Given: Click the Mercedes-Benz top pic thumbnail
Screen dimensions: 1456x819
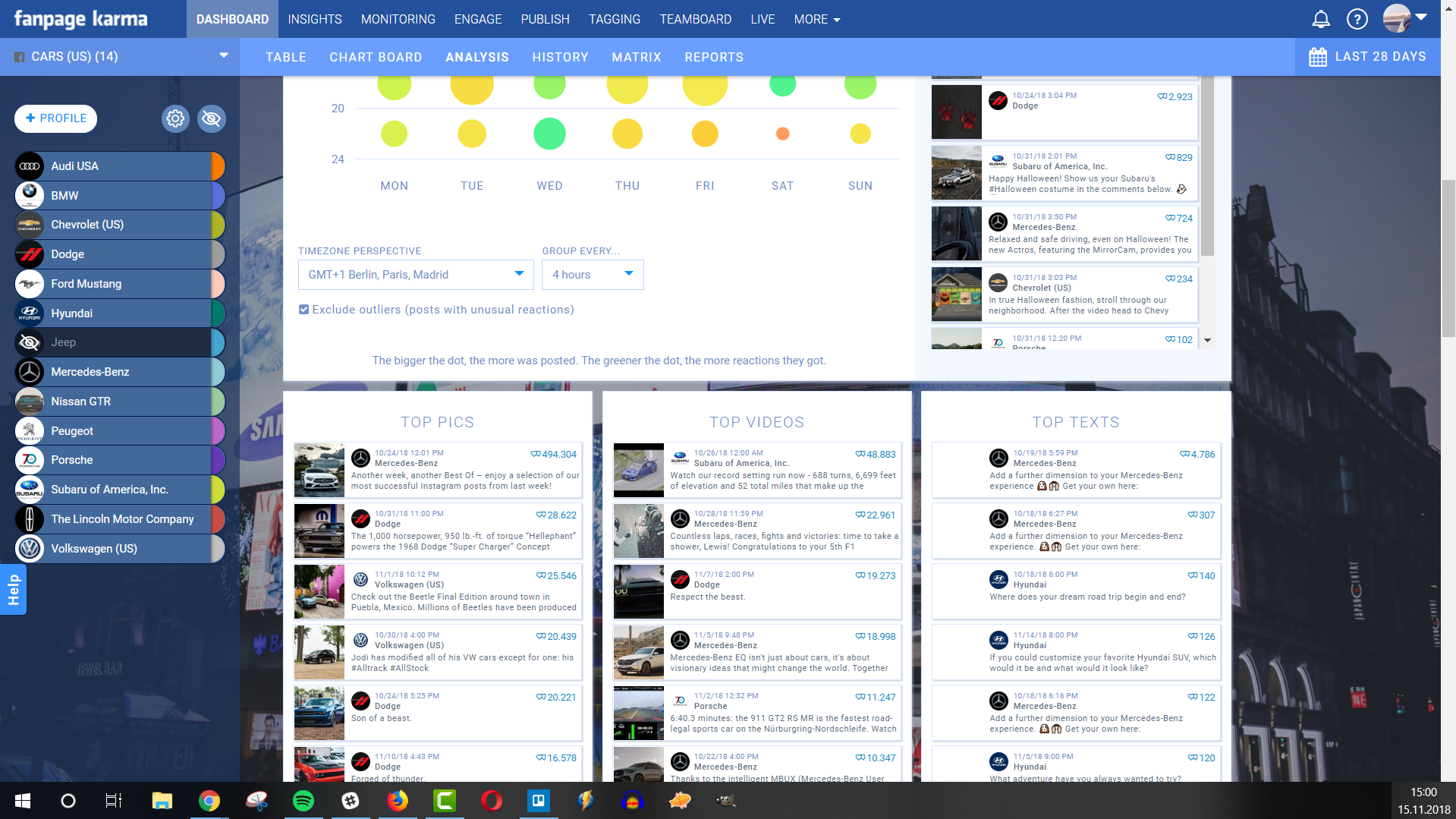Looking at the screenshot, I should coord(319,470).
